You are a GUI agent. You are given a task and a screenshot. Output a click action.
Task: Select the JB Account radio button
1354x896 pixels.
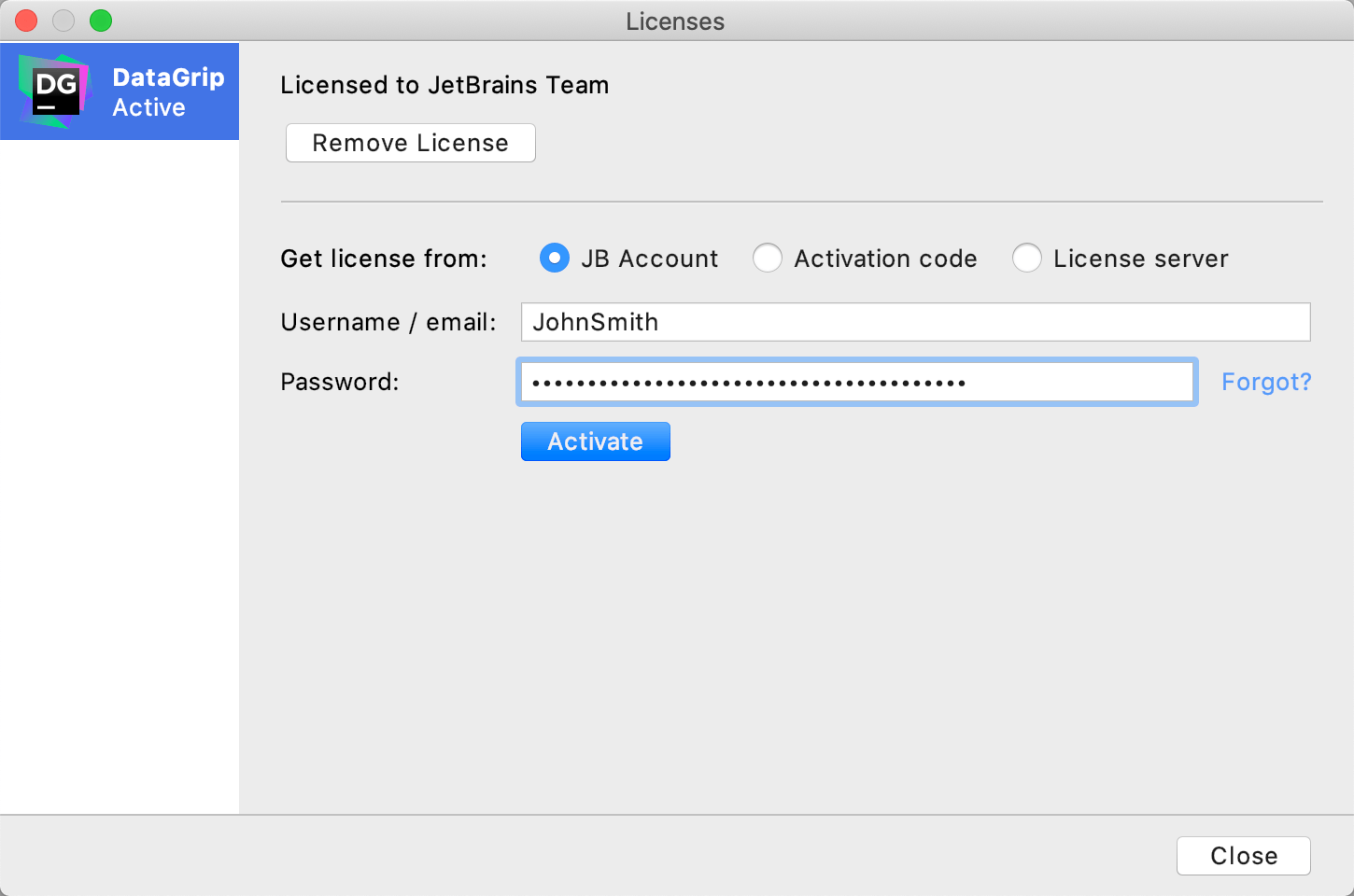pos(555,259)
